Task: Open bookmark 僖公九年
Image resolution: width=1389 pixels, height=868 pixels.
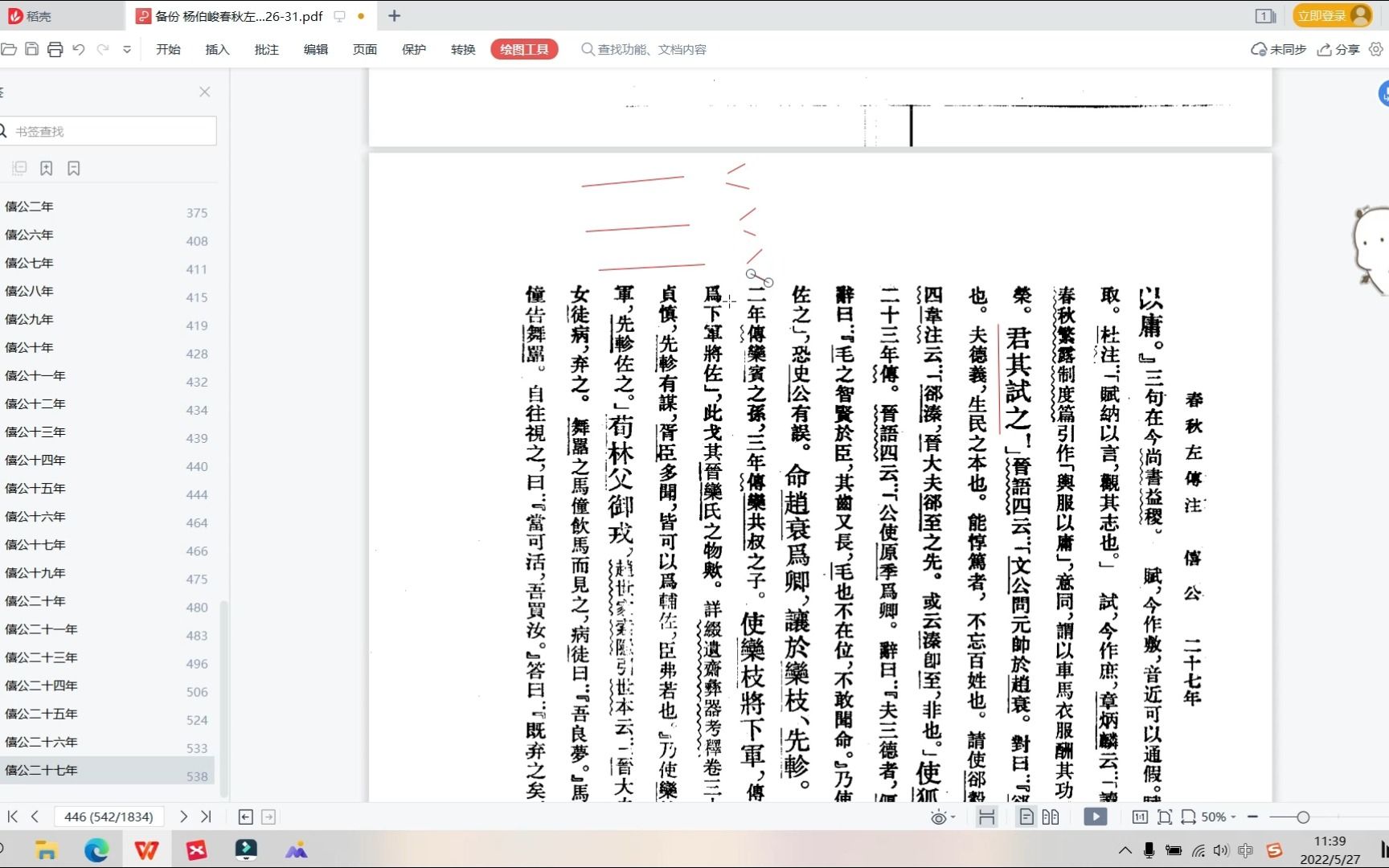Action: pos(29,319)
